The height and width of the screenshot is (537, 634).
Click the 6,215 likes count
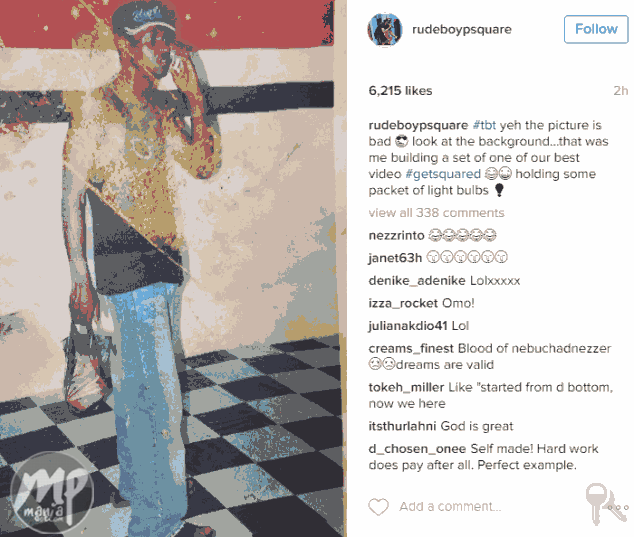click(400, 91)
